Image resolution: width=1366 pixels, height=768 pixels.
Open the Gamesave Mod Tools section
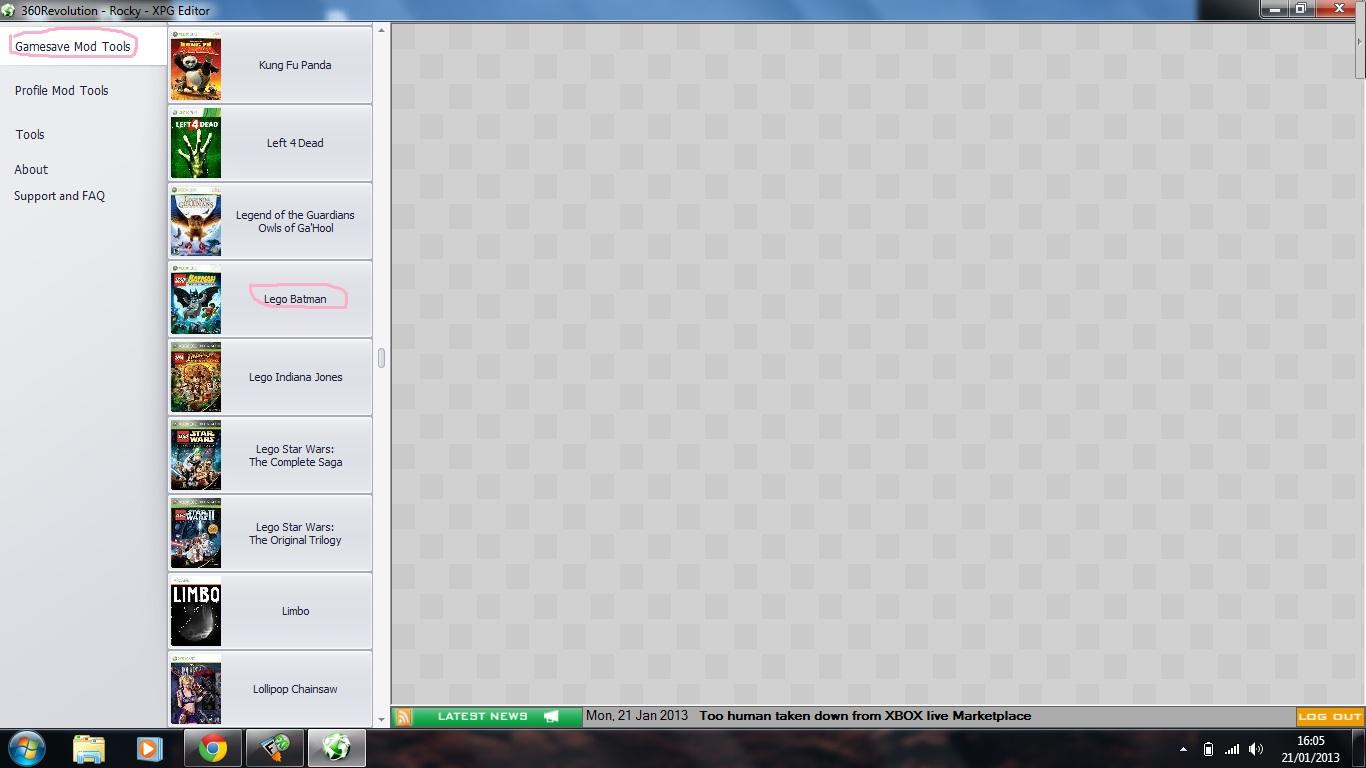(72, 46)
